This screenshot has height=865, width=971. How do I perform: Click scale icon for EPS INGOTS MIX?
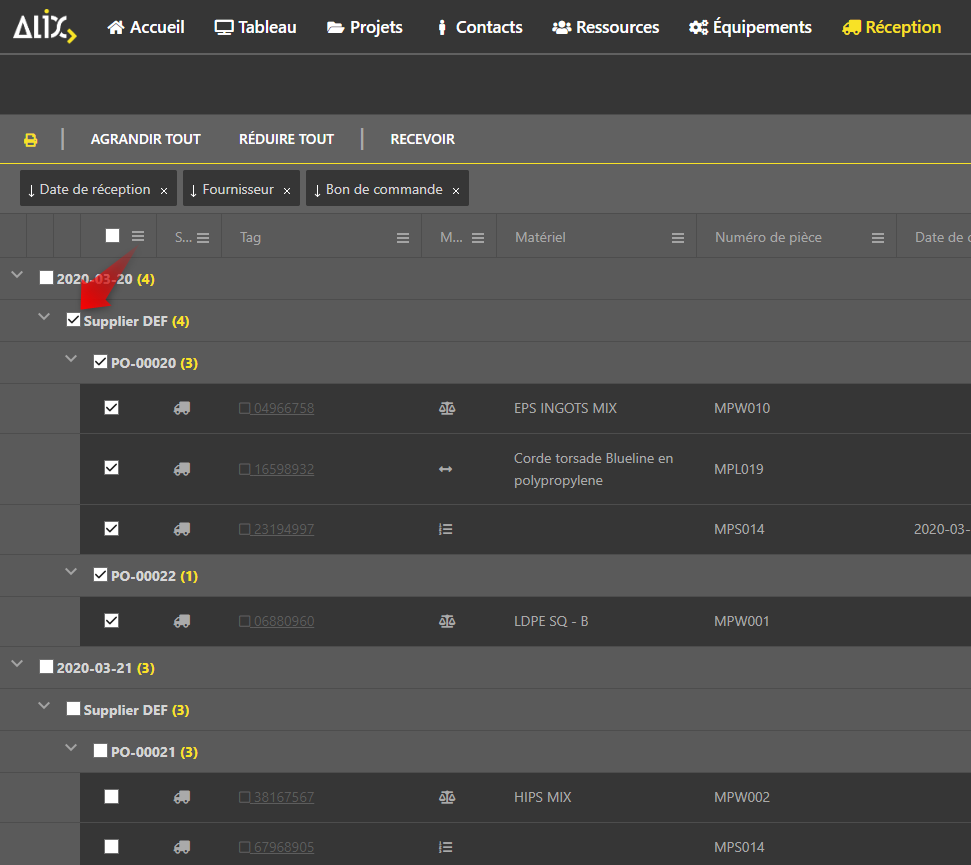pyautogui.click(x=447, y=409)
